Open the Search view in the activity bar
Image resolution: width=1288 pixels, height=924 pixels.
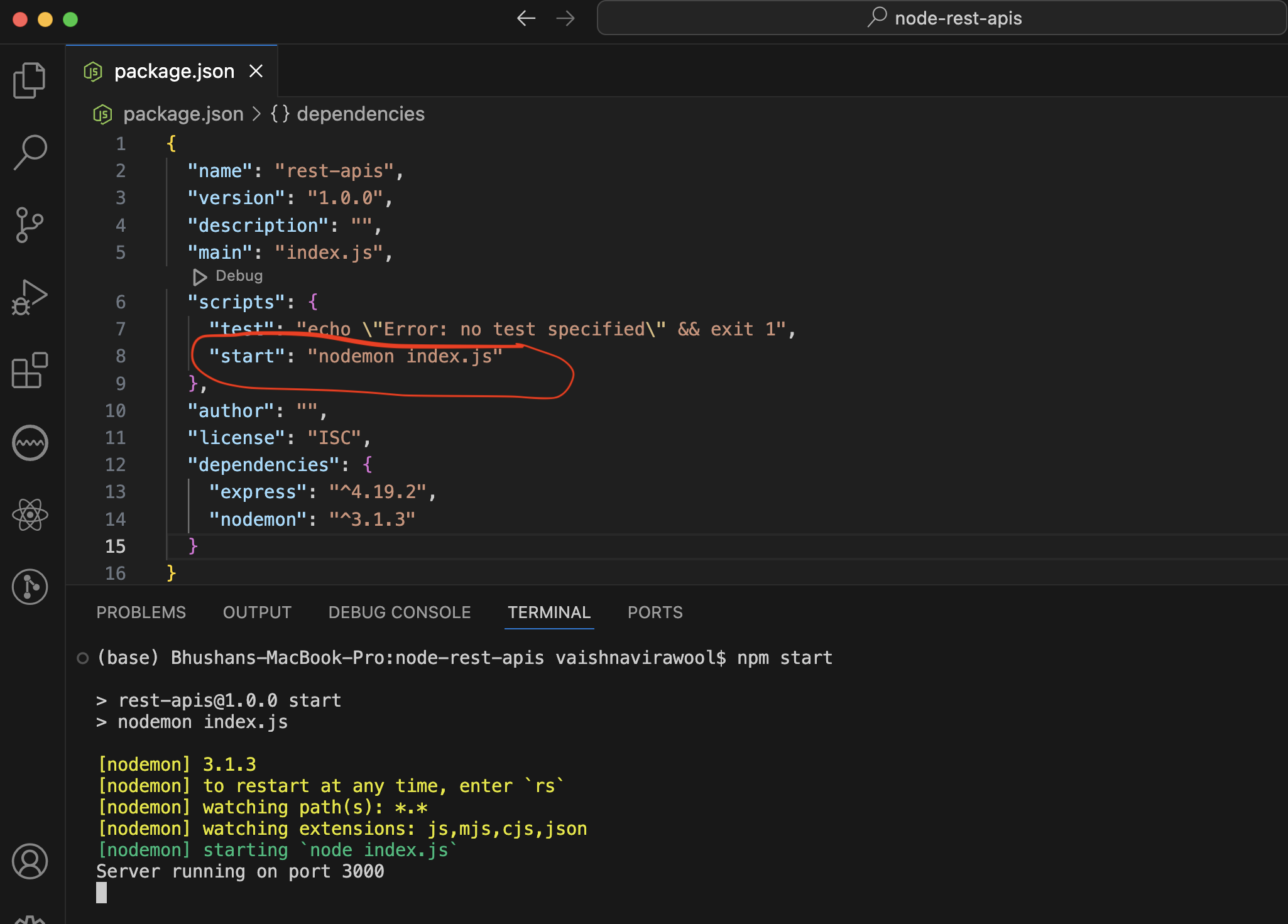[x=30, y=152]
